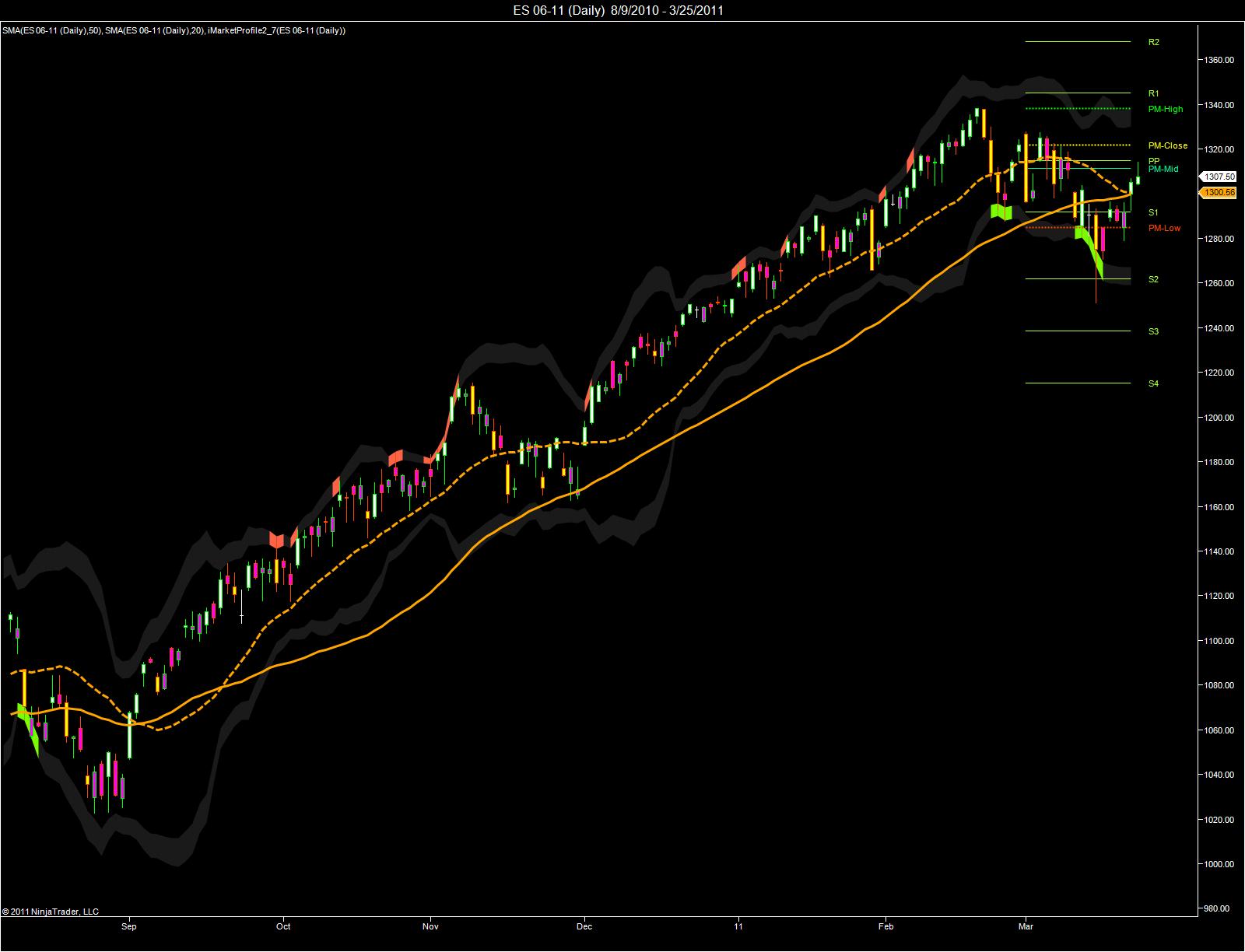
Task: Click the 1120.00 price axis label
Action: pyautogui.click(x=1219, y=596)
